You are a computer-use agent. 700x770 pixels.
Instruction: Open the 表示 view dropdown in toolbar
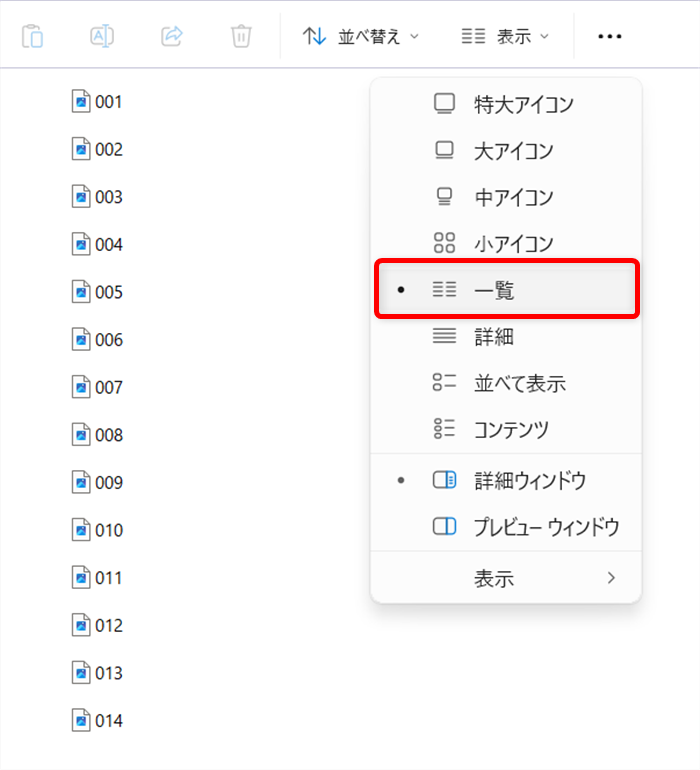[505, 36]
